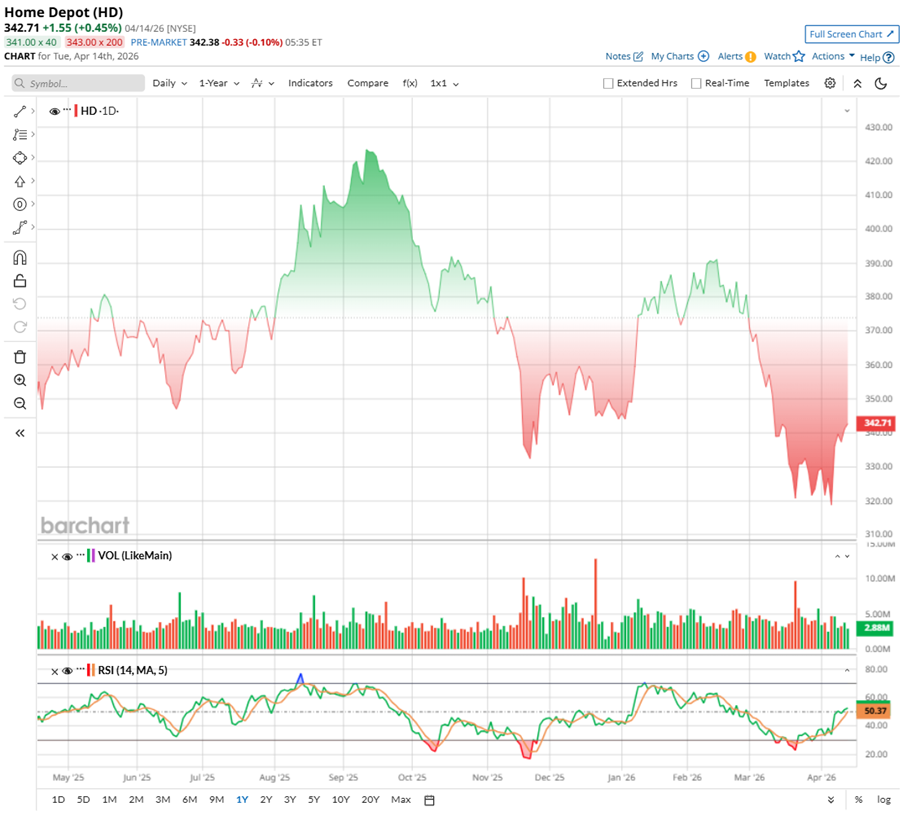Switch to dark mode moon icon
The width and height of the screenshot is (903, 815).
point(881,84)
